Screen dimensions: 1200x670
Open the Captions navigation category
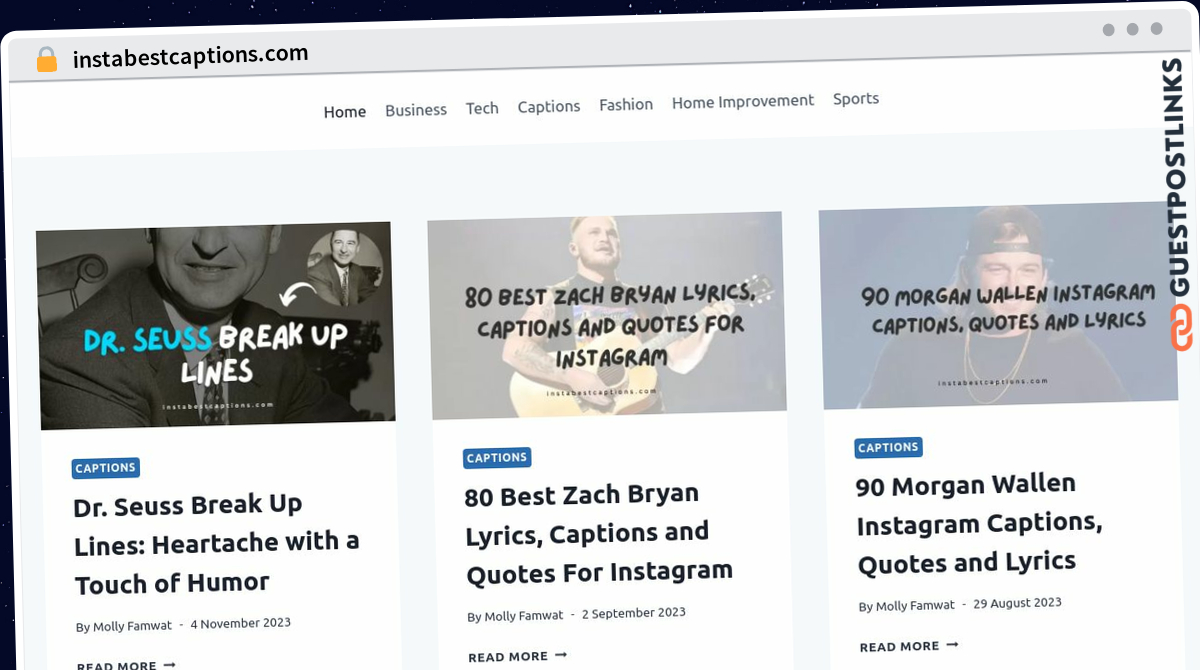549,106
